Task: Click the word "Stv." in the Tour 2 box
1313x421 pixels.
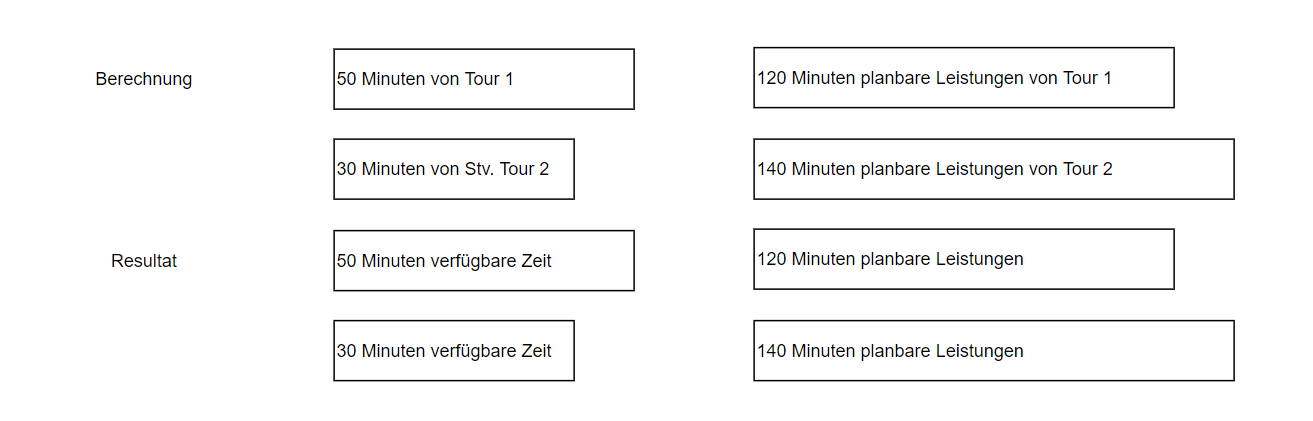Action: [481, 169]
